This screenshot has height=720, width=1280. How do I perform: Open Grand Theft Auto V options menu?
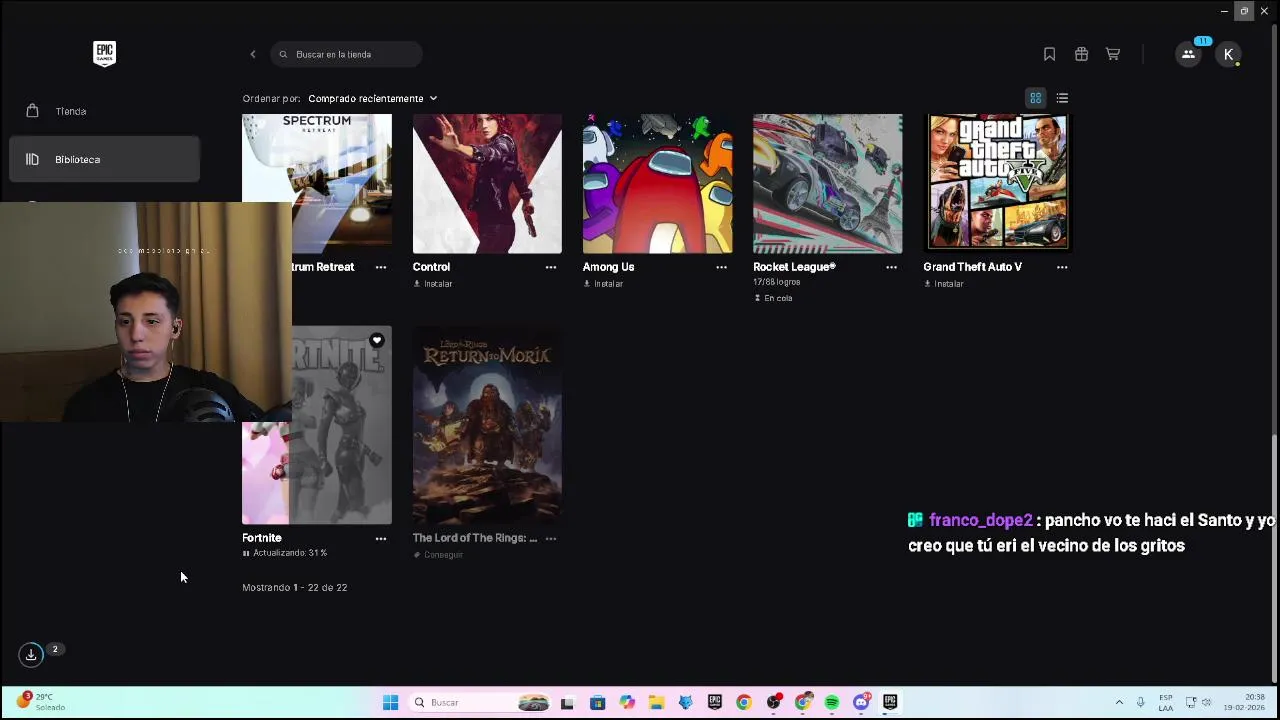click(x=1062, y=267)
